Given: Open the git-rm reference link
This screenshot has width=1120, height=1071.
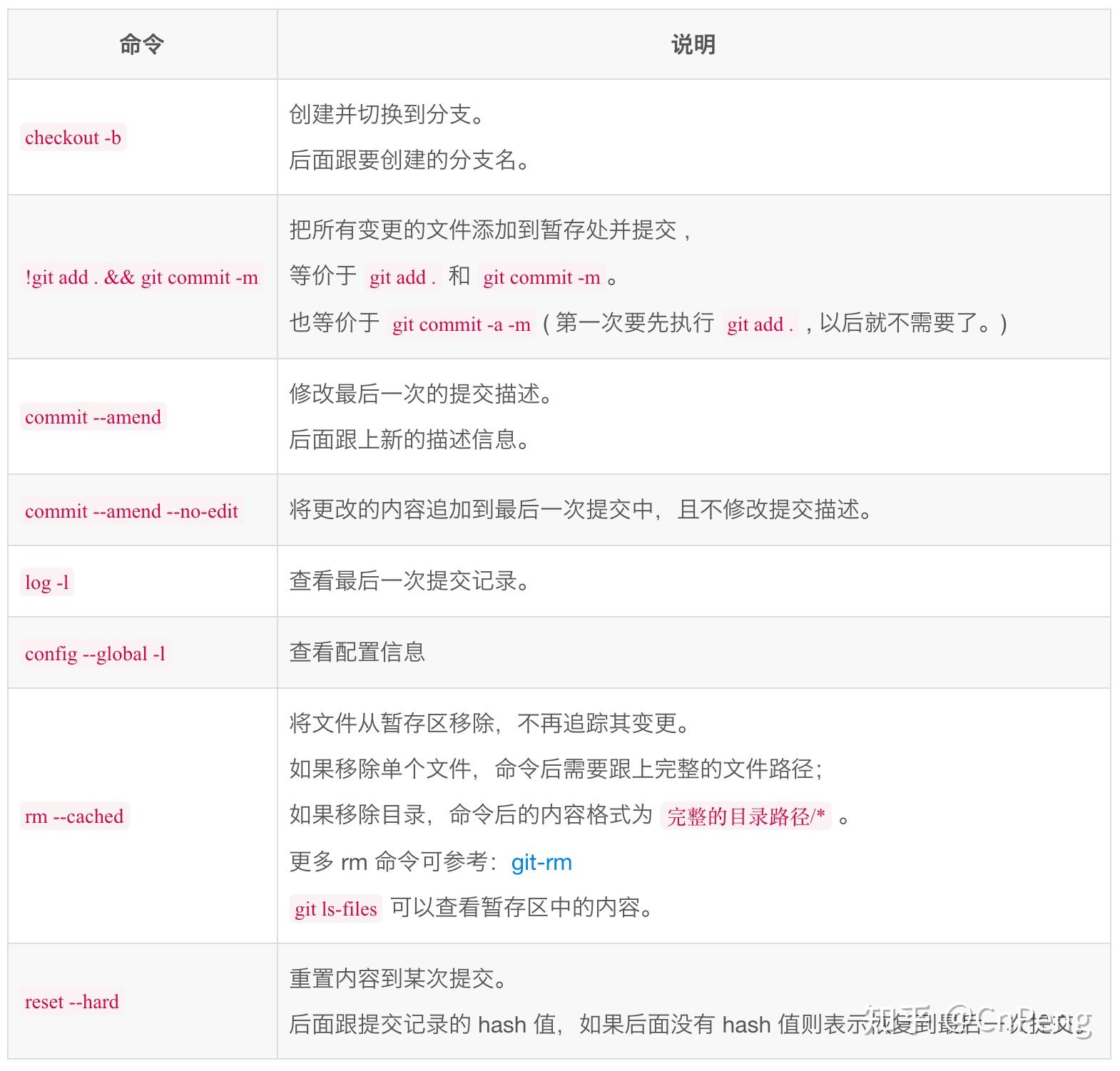Looking at the screenshot, I should click(541, 863).
